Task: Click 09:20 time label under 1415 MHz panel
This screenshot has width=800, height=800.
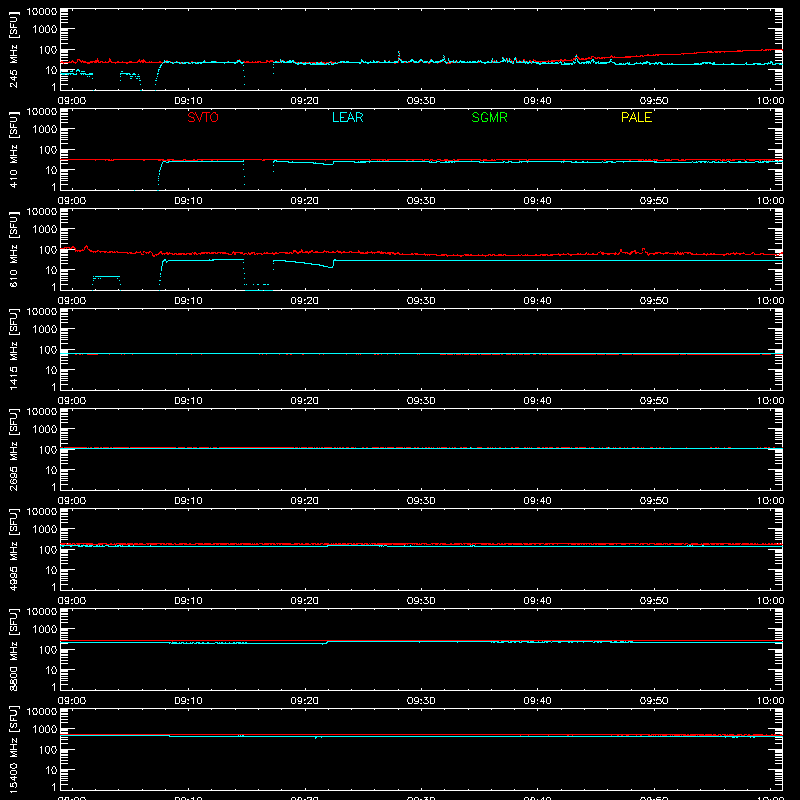Action: pyautogui.click(x=305, y=401)
